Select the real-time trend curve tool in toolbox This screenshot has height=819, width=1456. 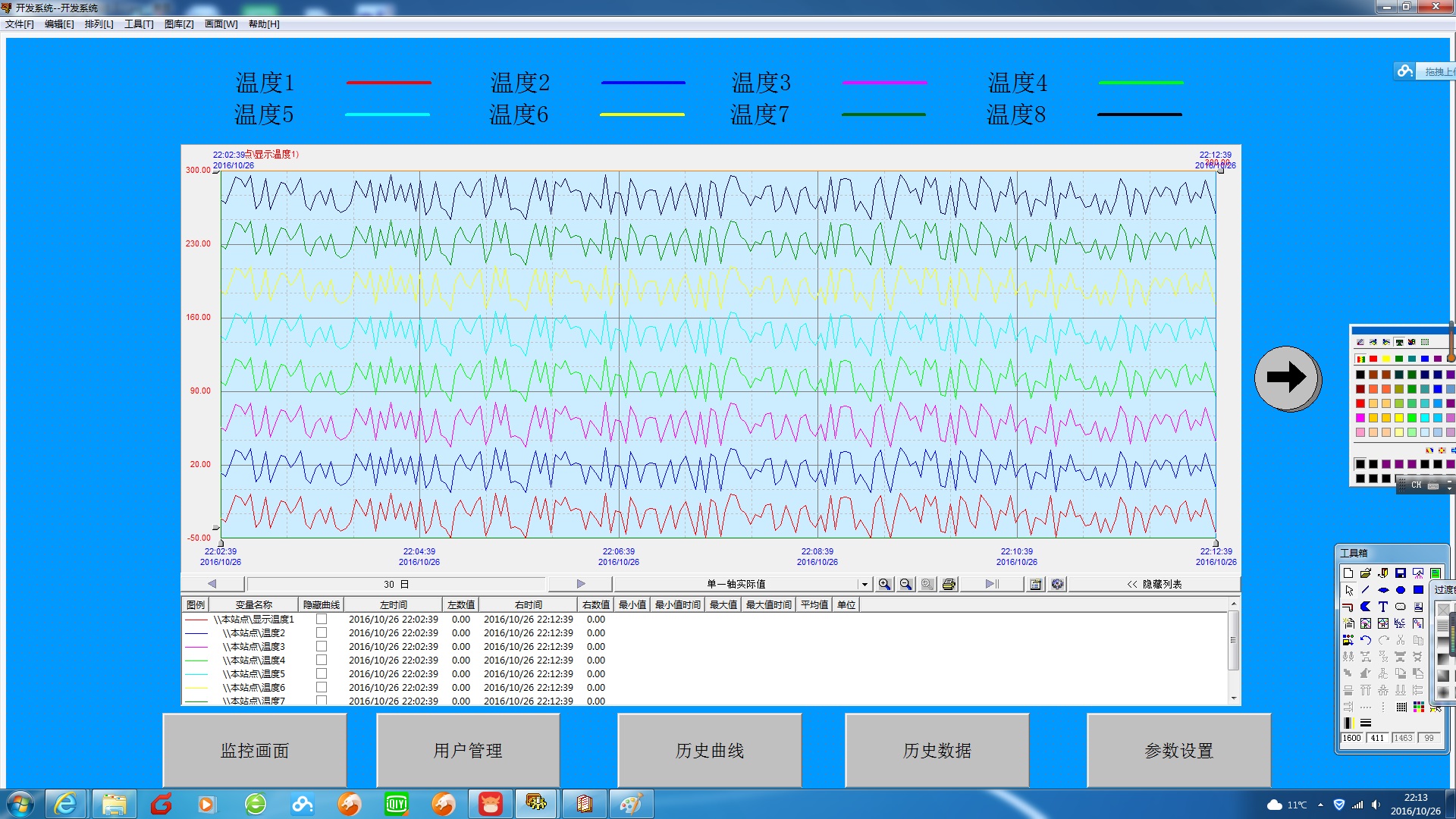click(x=1366, y=623)
